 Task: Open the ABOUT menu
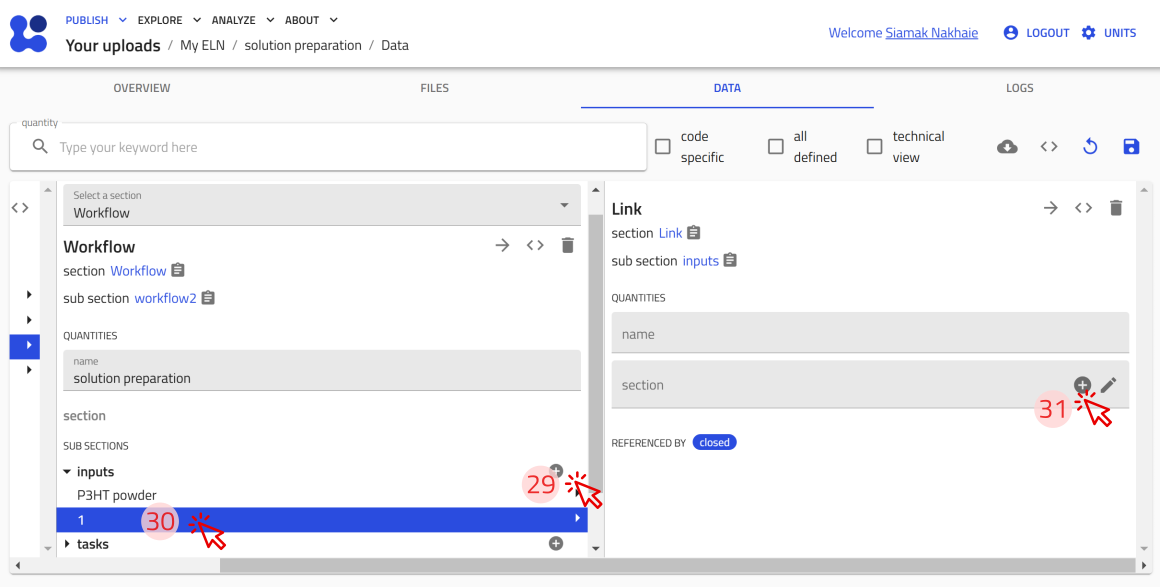[x=311, y=20]
